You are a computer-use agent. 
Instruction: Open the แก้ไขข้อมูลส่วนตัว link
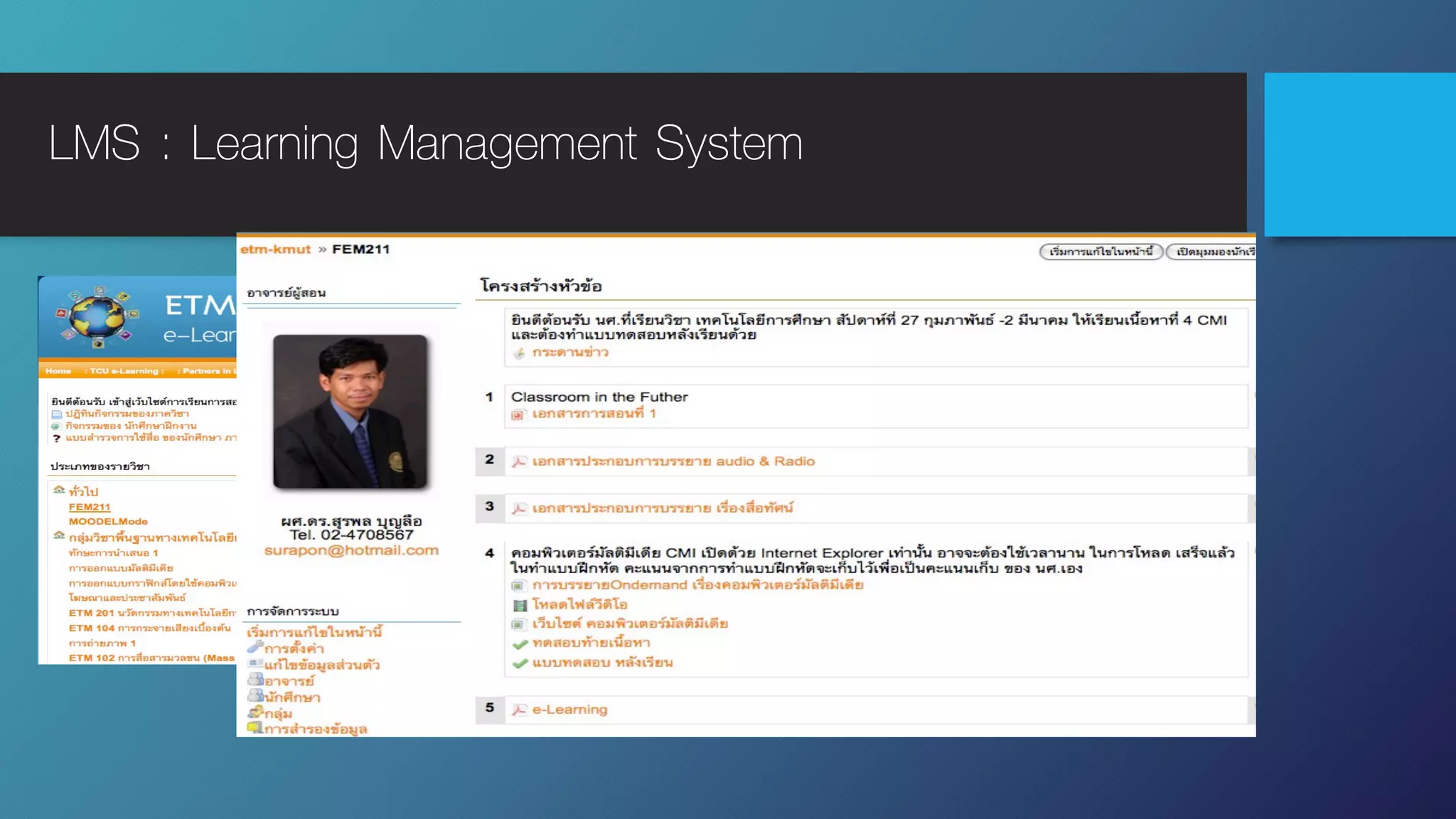click(322, 665)
